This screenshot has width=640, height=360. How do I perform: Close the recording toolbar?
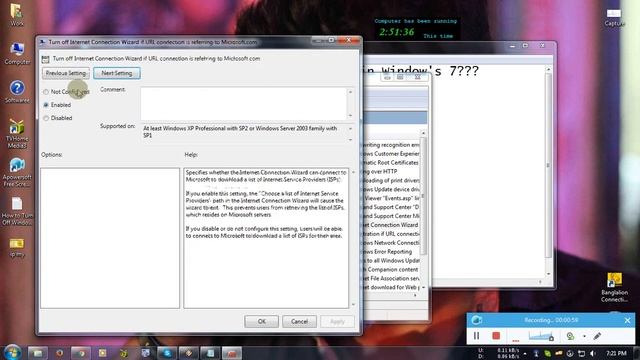click(x=627, y=321)
